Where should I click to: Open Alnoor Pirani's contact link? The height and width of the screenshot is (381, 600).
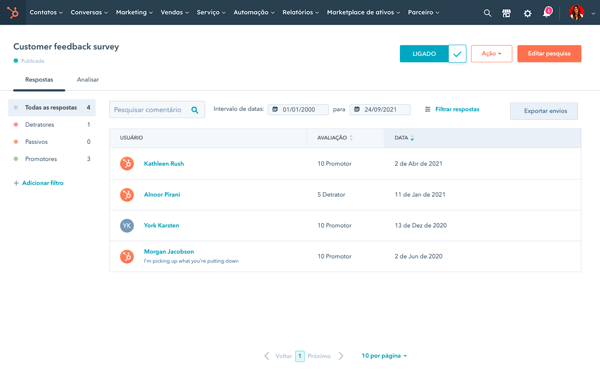[x=162, y=194]
